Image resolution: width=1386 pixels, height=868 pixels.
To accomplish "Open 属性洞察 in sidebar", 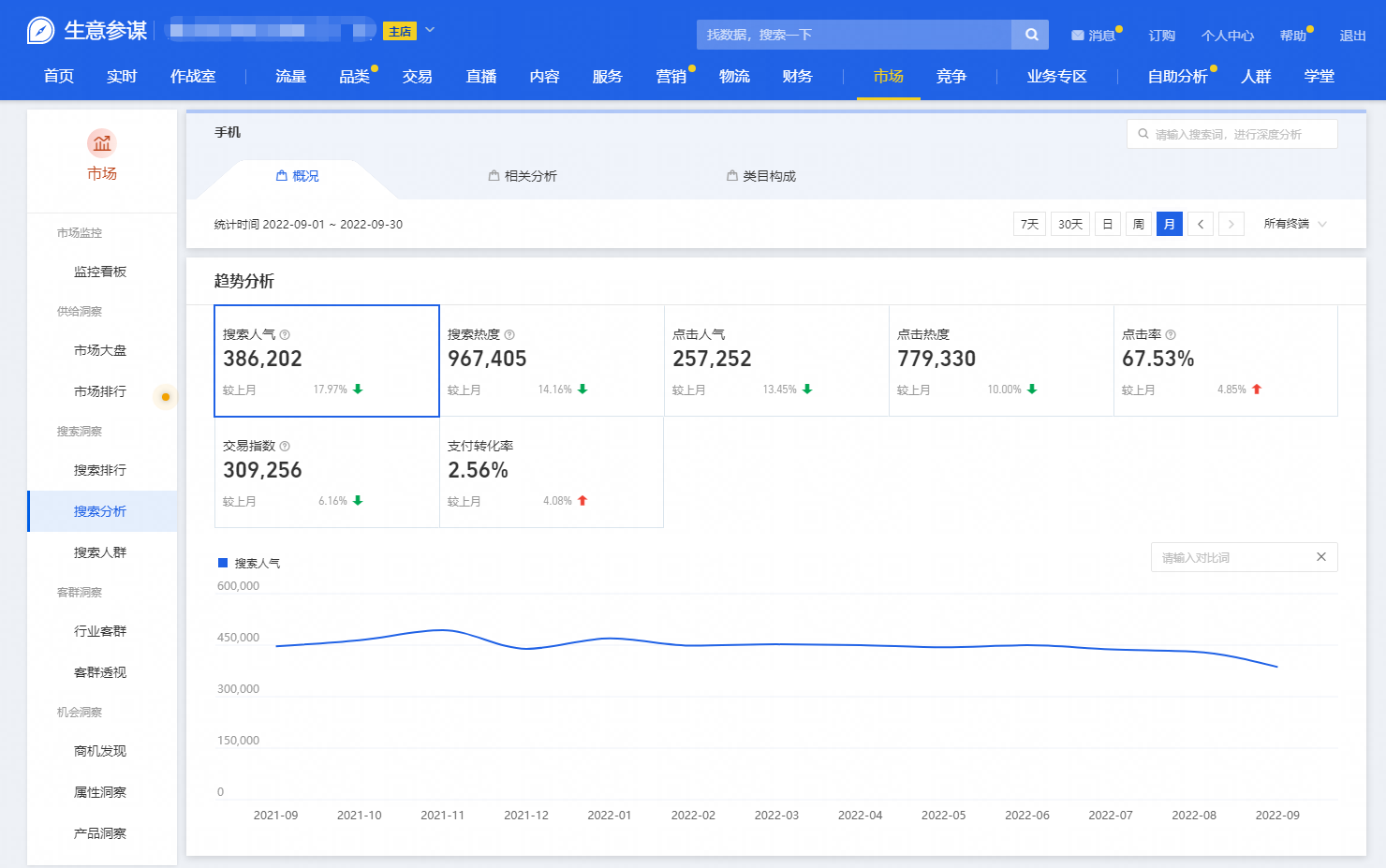I will pyautogui.click(x=100, y=792).
